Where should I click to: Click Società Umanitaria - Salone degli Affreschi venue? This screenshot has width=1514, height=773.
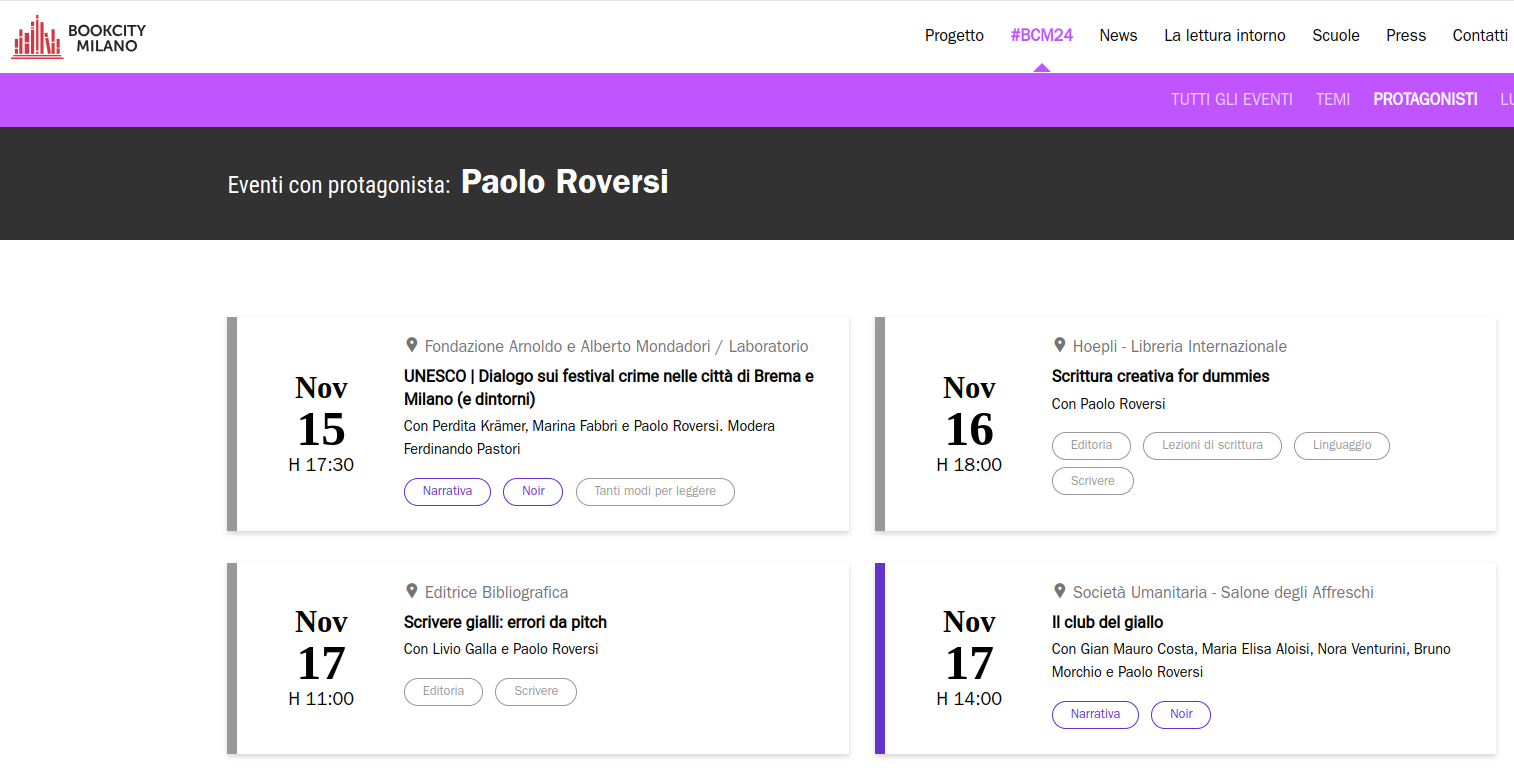[x=1223, y=592]
